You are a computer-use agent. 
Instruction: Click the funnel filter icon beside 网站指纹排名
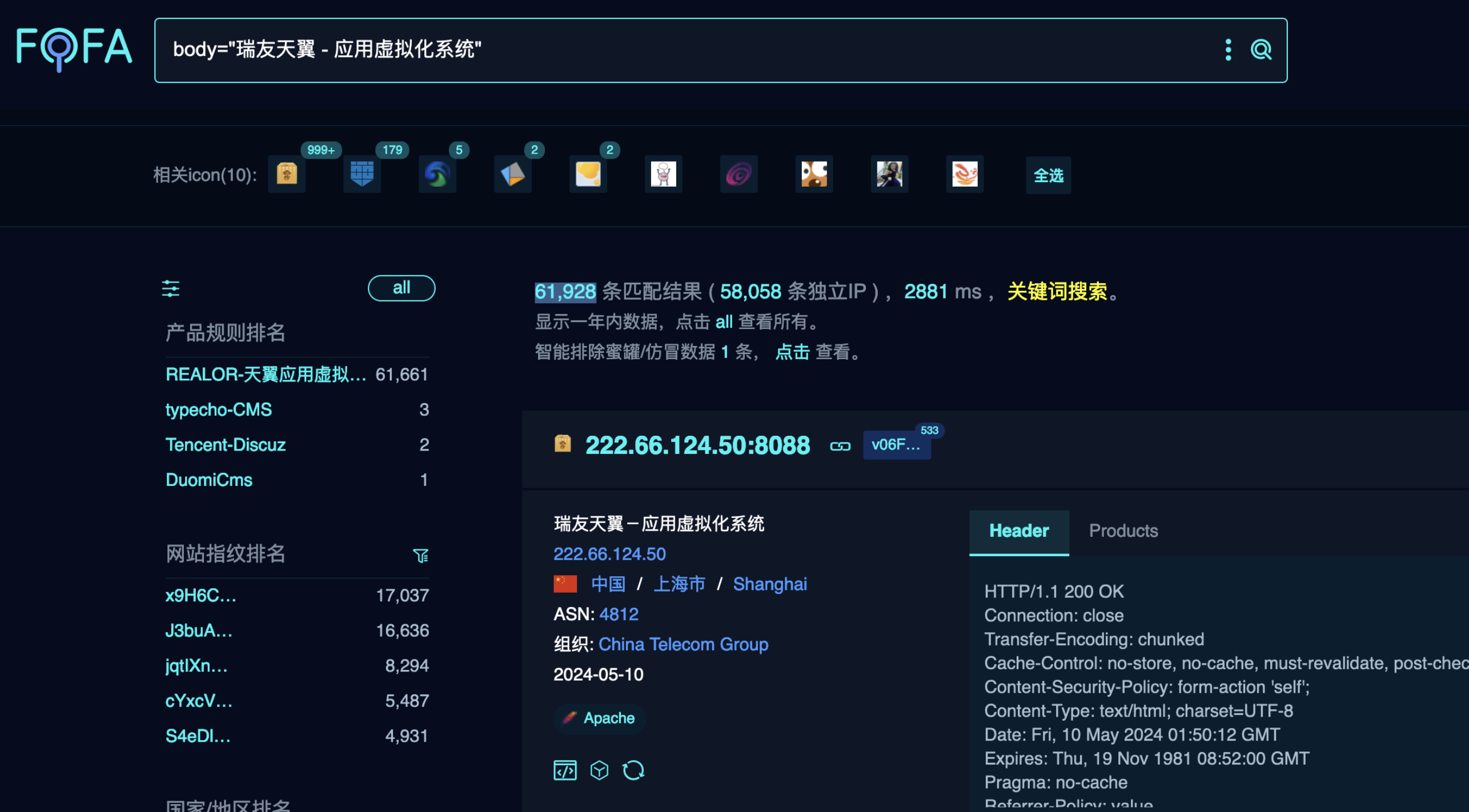coord(420,555)
